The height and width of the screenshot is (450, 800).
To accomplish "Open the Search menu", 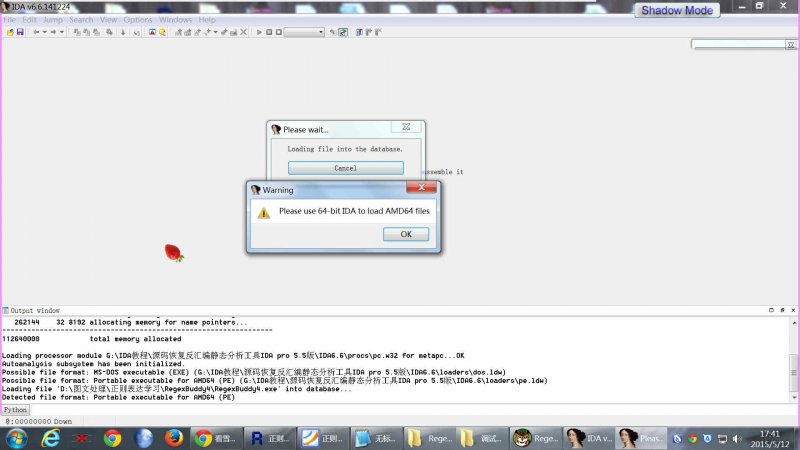I will click(x=81, y=20).
